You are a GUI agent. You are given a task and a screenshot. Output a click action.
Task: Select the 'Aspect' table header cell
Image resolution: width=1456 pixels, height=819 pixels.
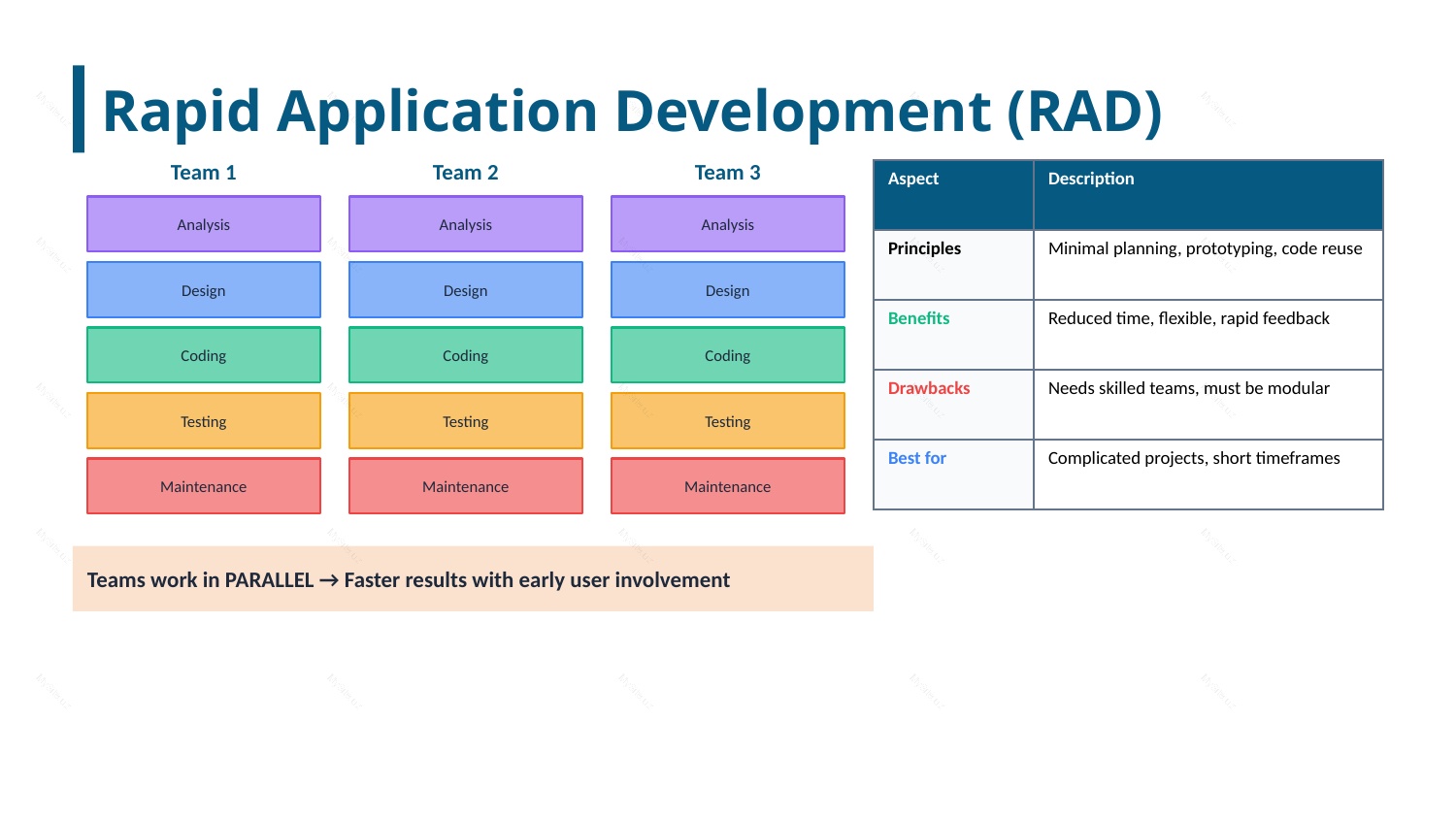tap(953, 194)
